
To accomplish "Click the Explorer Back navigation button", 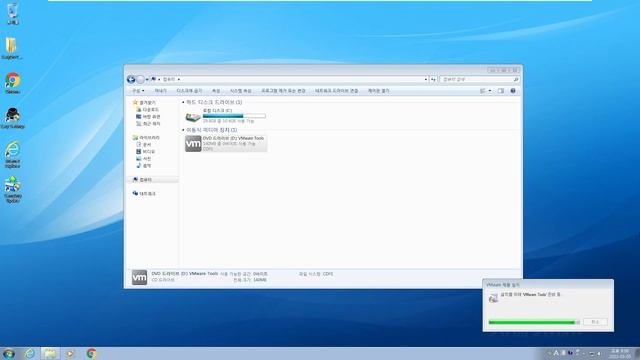I will tap(131, 79).
